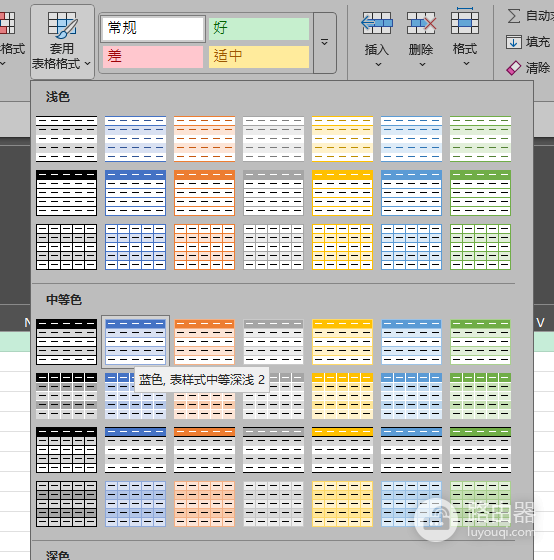Pick the black medium-color table style thumbnail

tap(66, 342)
